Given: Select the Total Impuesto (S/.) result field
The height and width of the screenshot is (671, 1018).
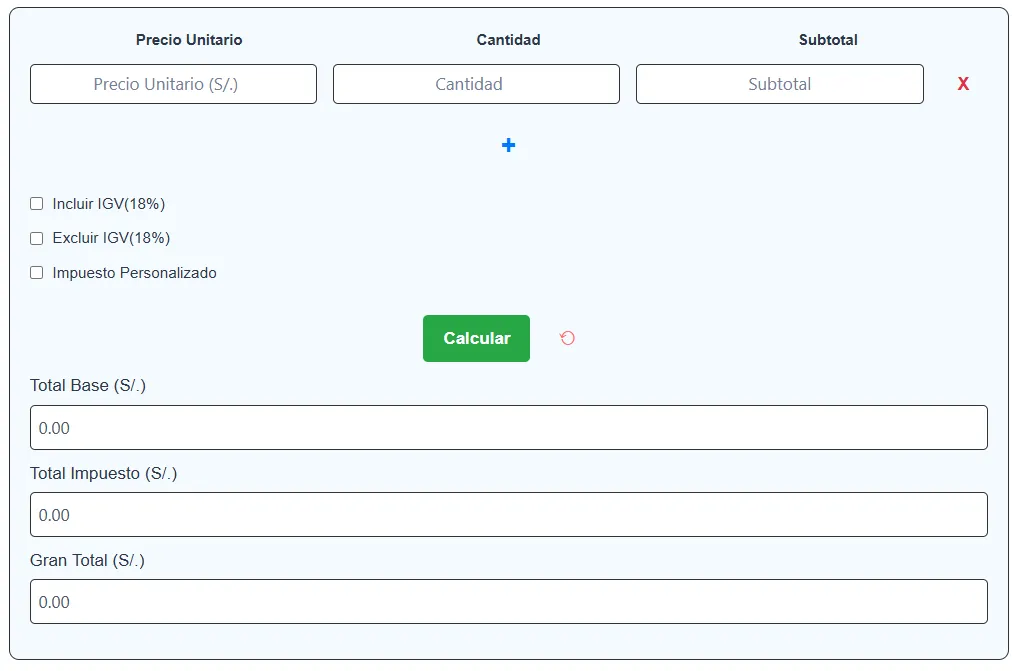Looking at the screenshot, I should [x=508, y=515].
